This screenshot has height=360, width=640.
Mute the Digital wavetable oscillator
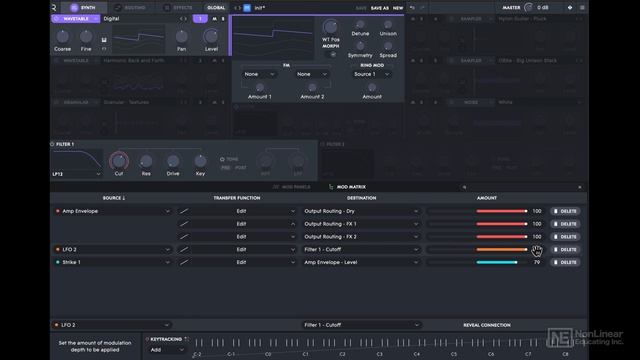coord(214,19)
